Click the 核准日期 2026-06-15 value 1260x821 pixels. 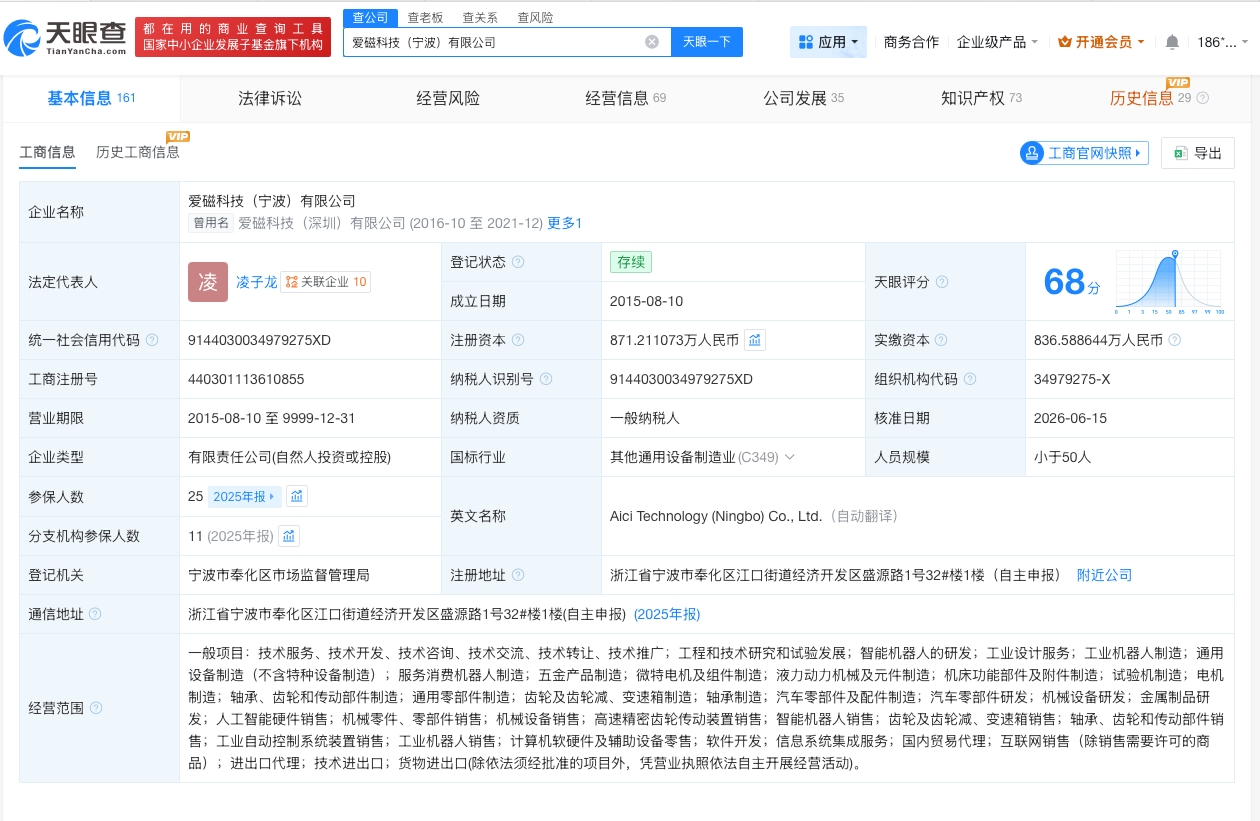[x=1070, y=418]
